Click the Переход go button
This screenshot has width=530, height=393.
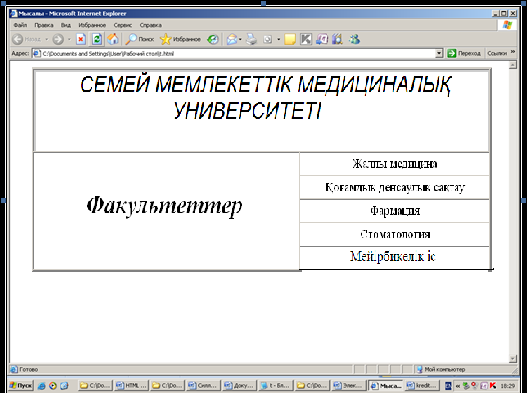[x=464, y=53]
